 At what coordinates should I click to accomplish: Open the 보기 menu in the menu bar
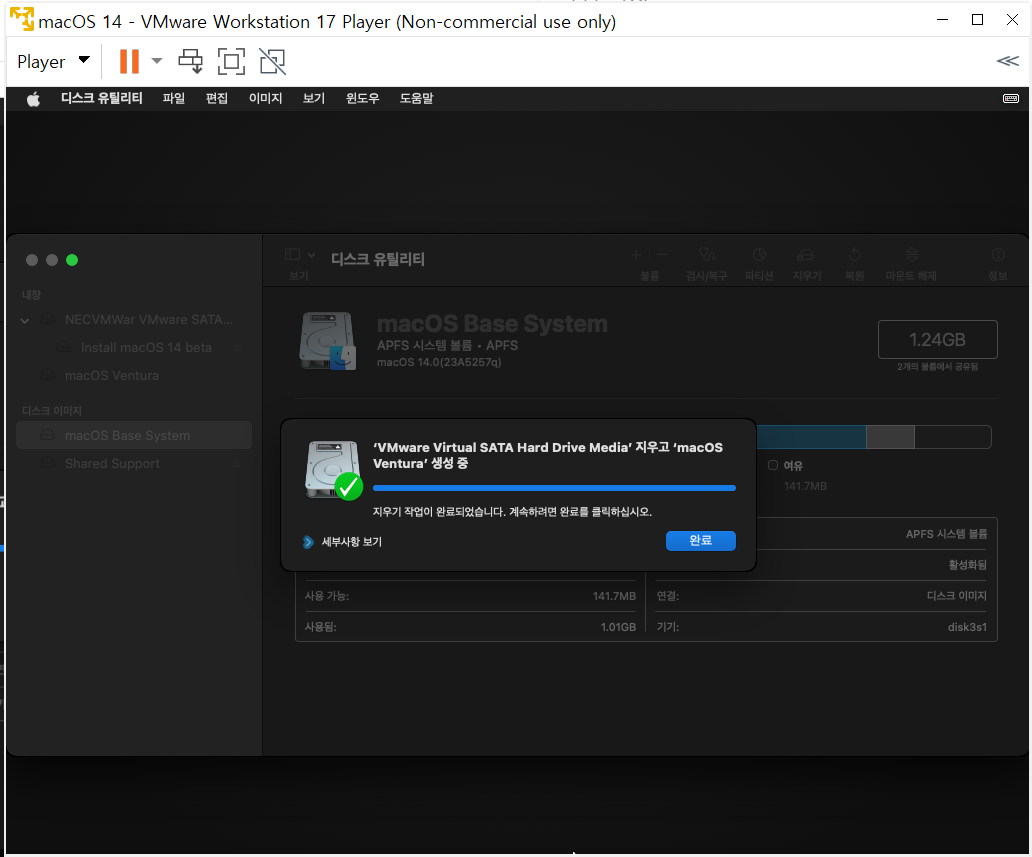pyautogui.click(x=314, y=98)
